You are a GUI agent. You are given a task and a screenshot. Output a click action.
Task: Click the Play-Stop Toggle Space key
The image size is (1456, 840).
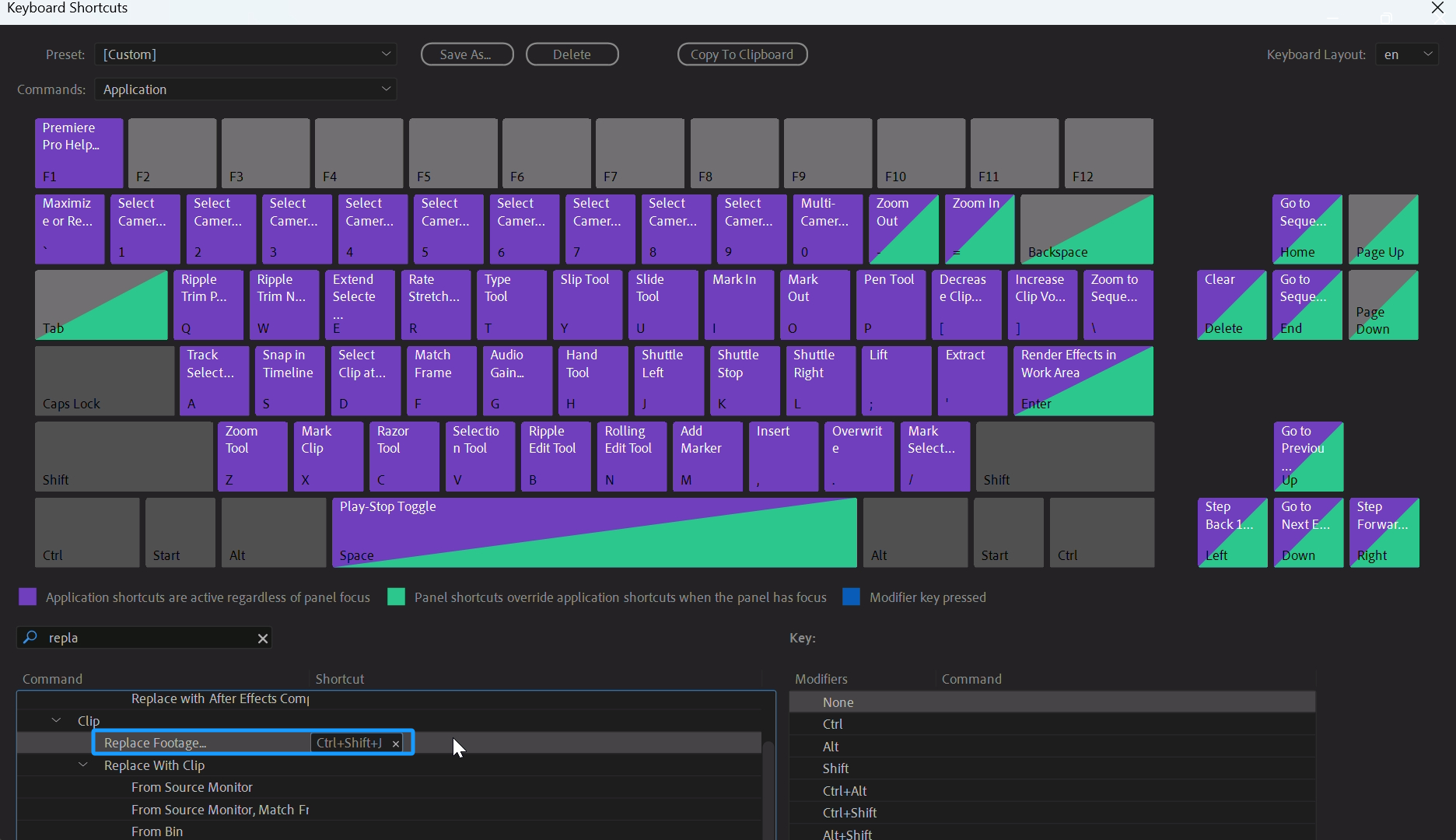coord(594,533)
